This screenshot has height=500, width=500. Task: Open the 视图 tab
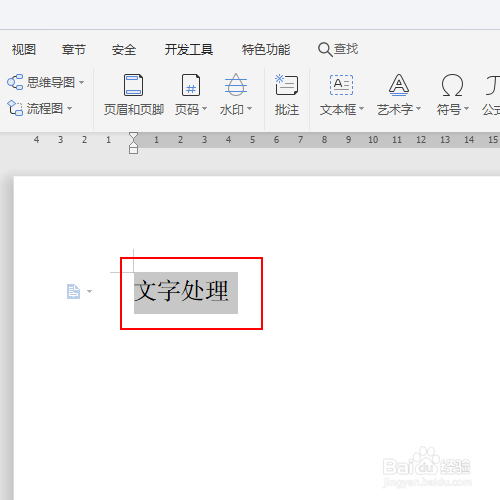24,50
